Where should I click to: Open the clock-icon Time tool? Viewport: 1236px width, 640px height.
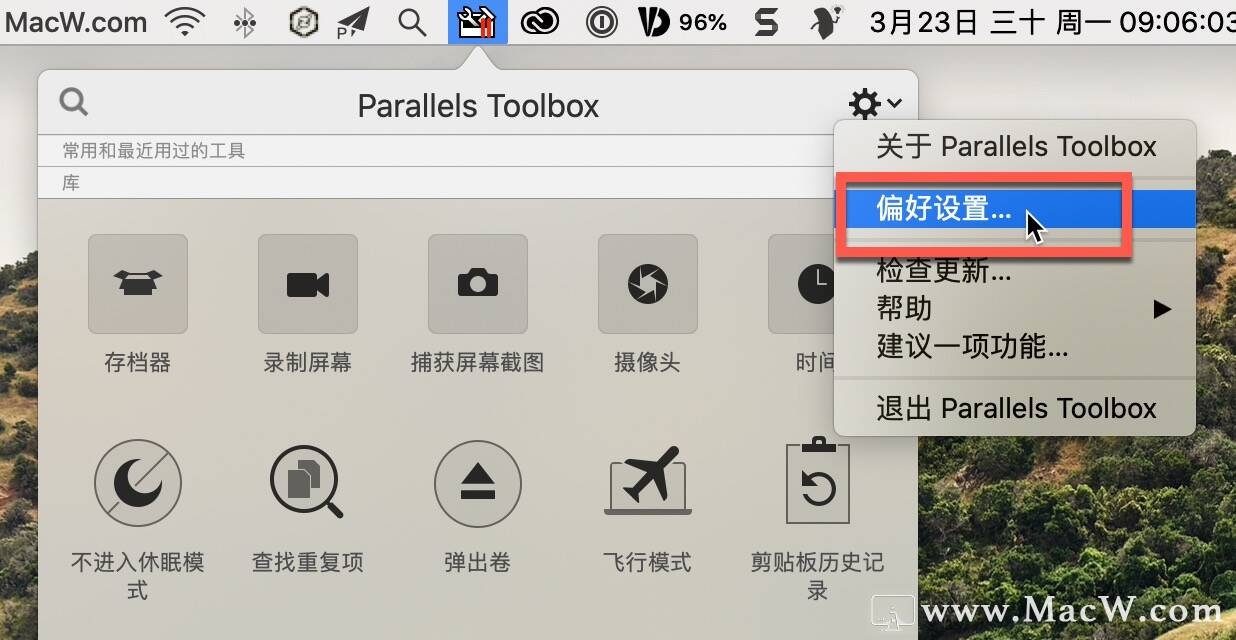[802, 284]
